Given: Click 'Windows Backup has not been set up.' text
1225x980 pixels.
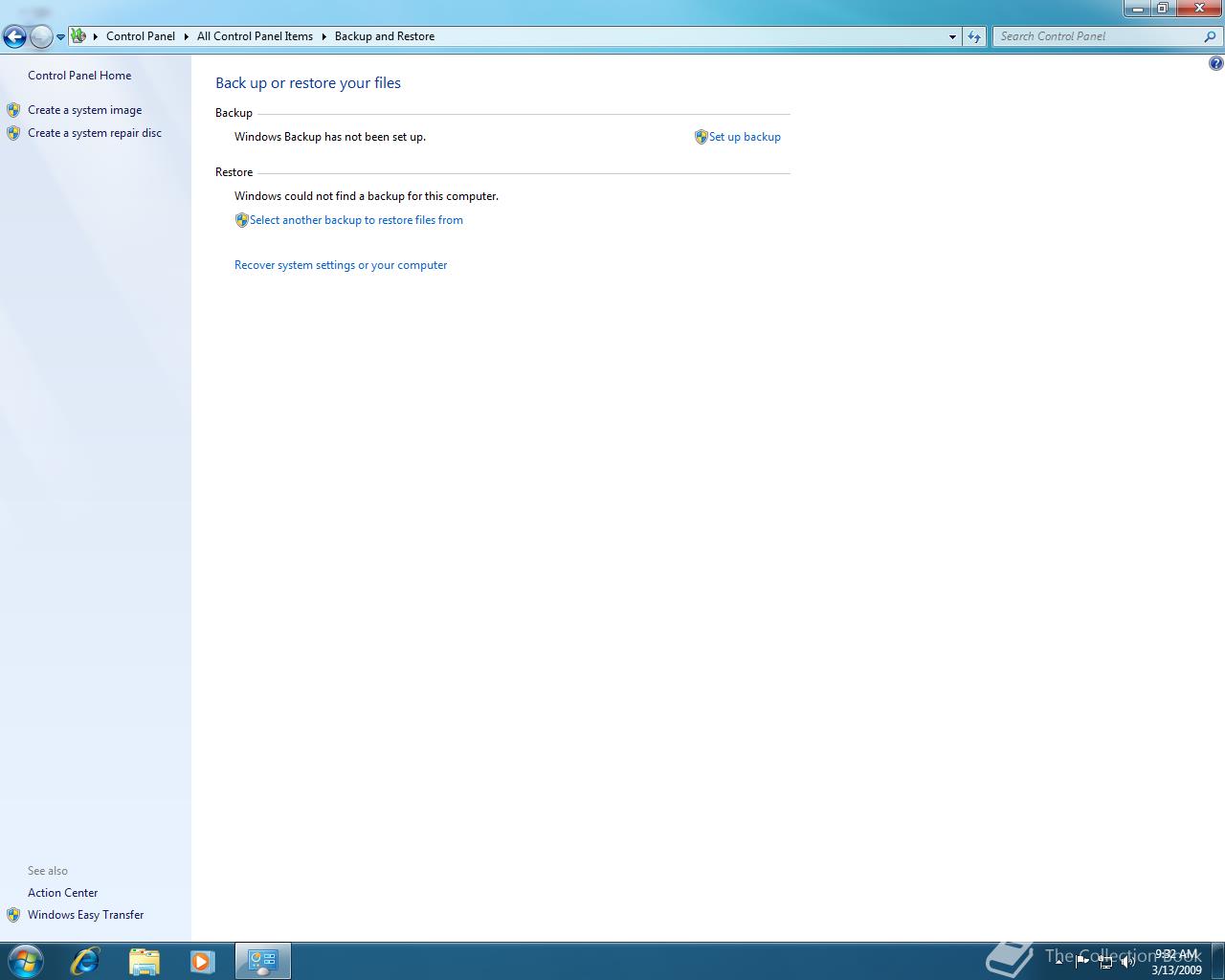Looking at the screenshot, I should pos(330,137).
